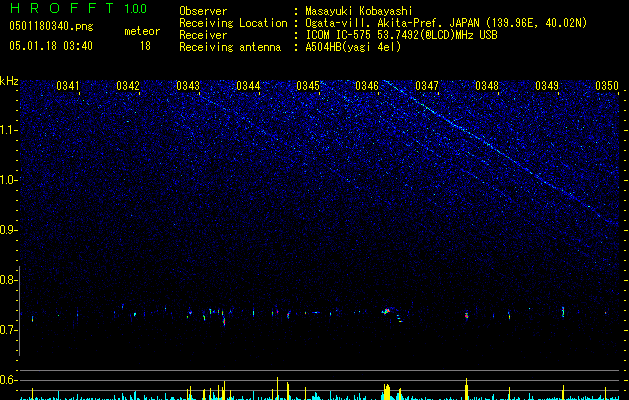This screenshot has height=400, width=629.
Task: Click the 0.8 kHz axis label
Action: pyautogui.click(x=8, y=280)
